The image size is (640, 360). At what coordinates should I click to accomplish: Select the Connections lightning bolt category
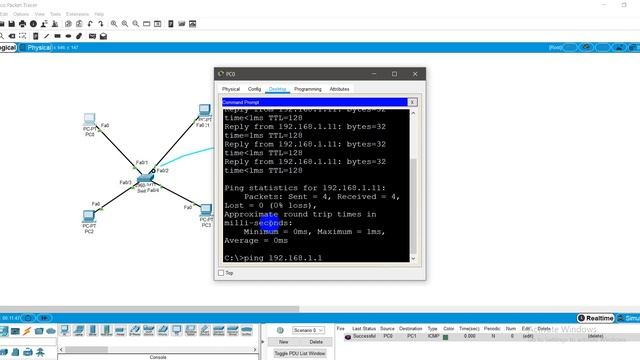point(27,331)
